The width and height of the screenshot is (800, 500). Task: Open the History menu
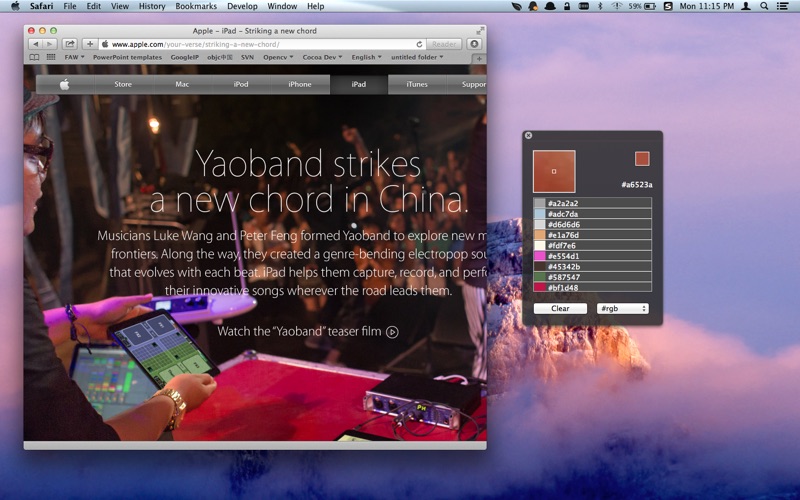pos(152,6)
